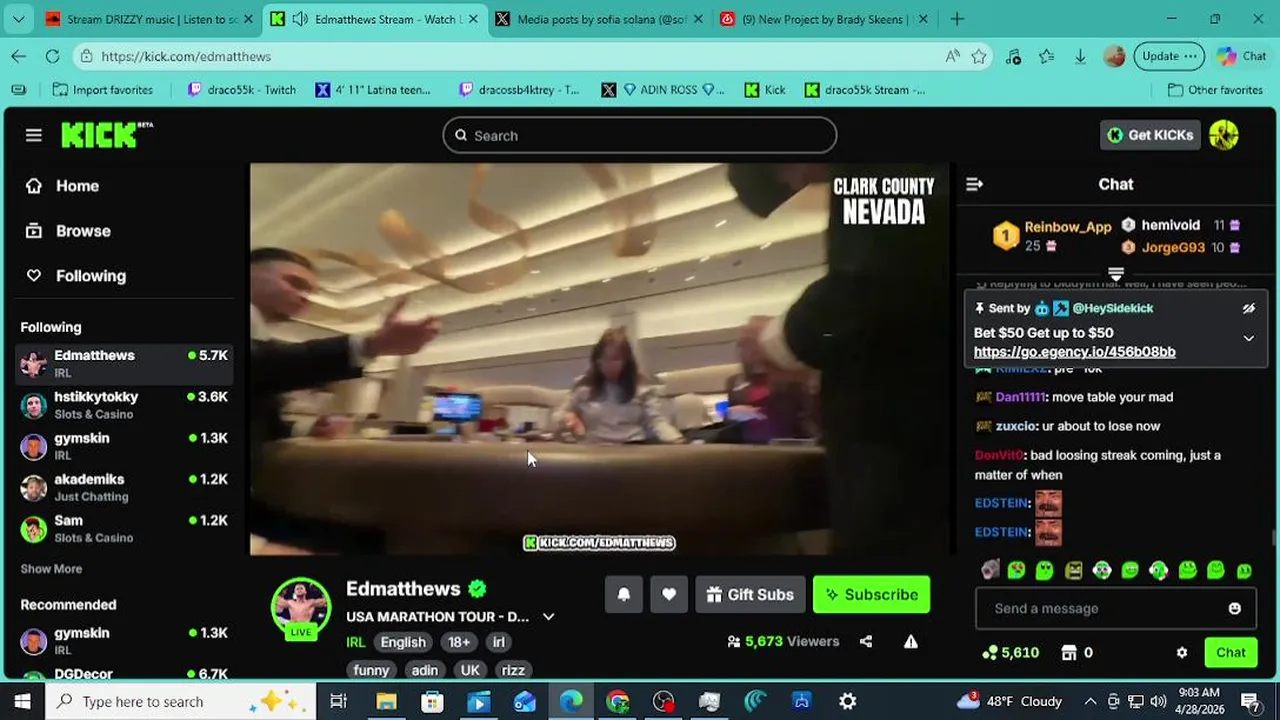
Task: Open chat settings gear icon
Action: coord(1182,652)
